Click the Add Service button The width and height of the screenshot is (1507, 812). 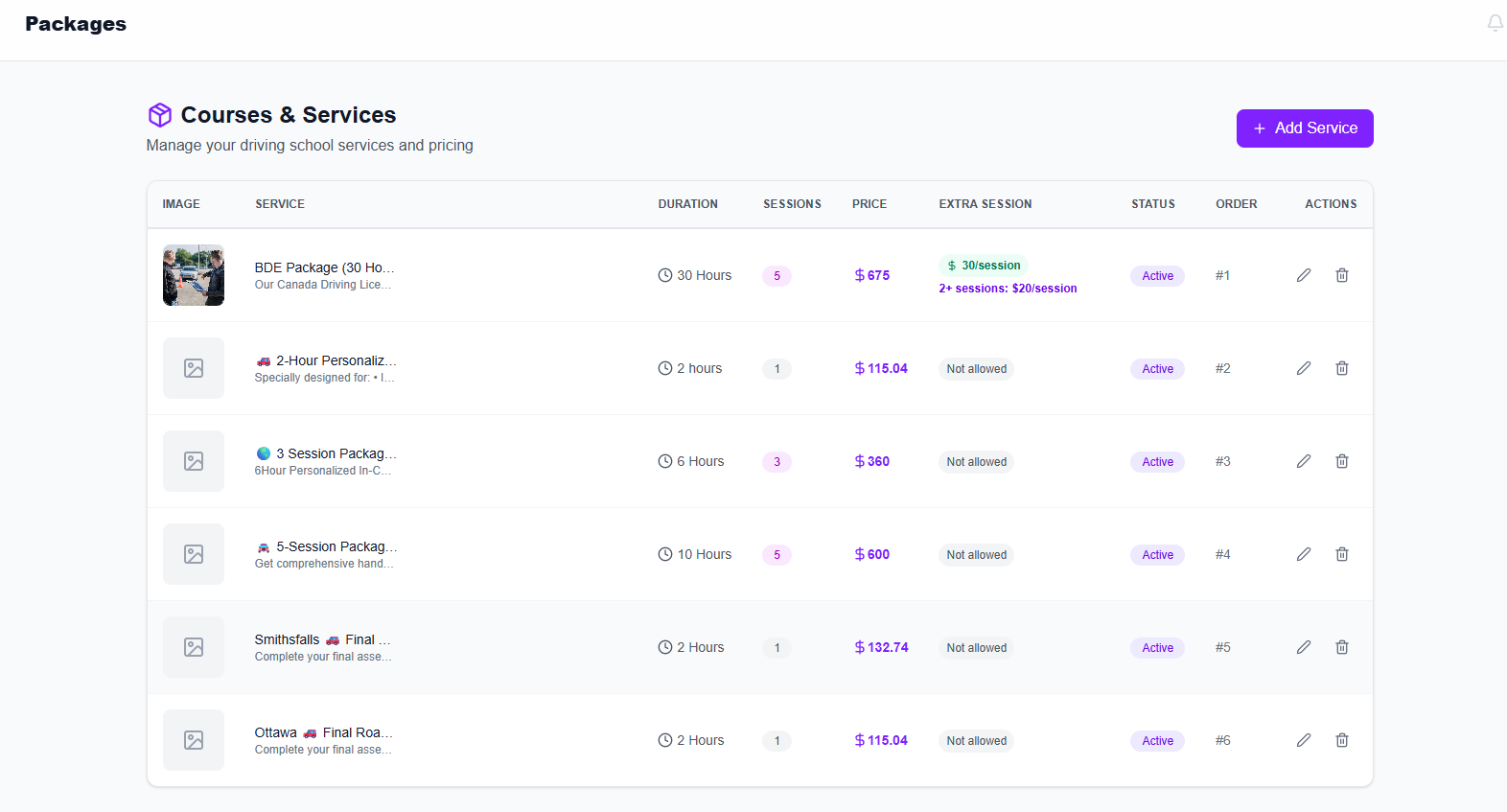point(1304,128)
